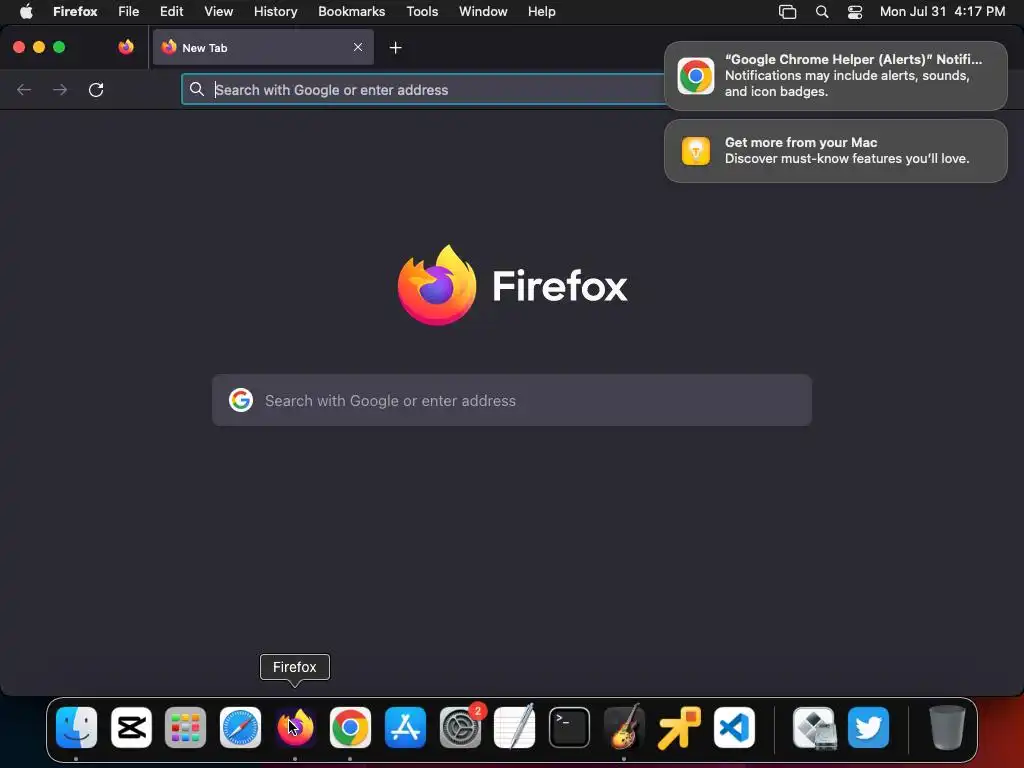
Task: Open the Tools menu
Action: pyautogui.click(x=422, y=11)
